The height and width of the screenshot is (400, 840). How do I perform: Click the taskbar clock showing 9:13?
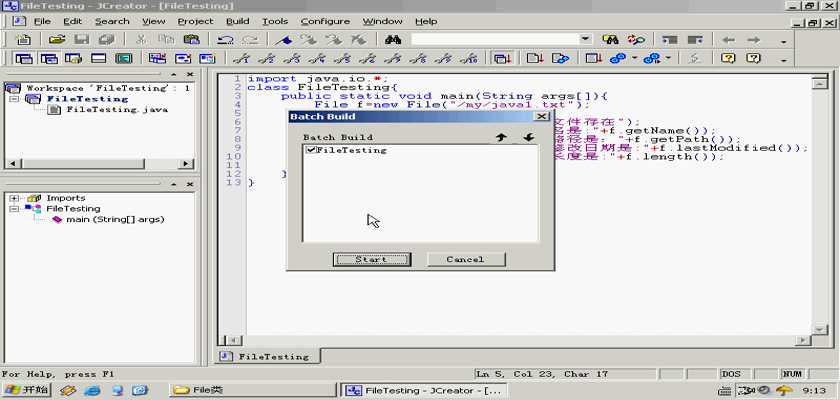pyautogui.click(x=814, y=390)
